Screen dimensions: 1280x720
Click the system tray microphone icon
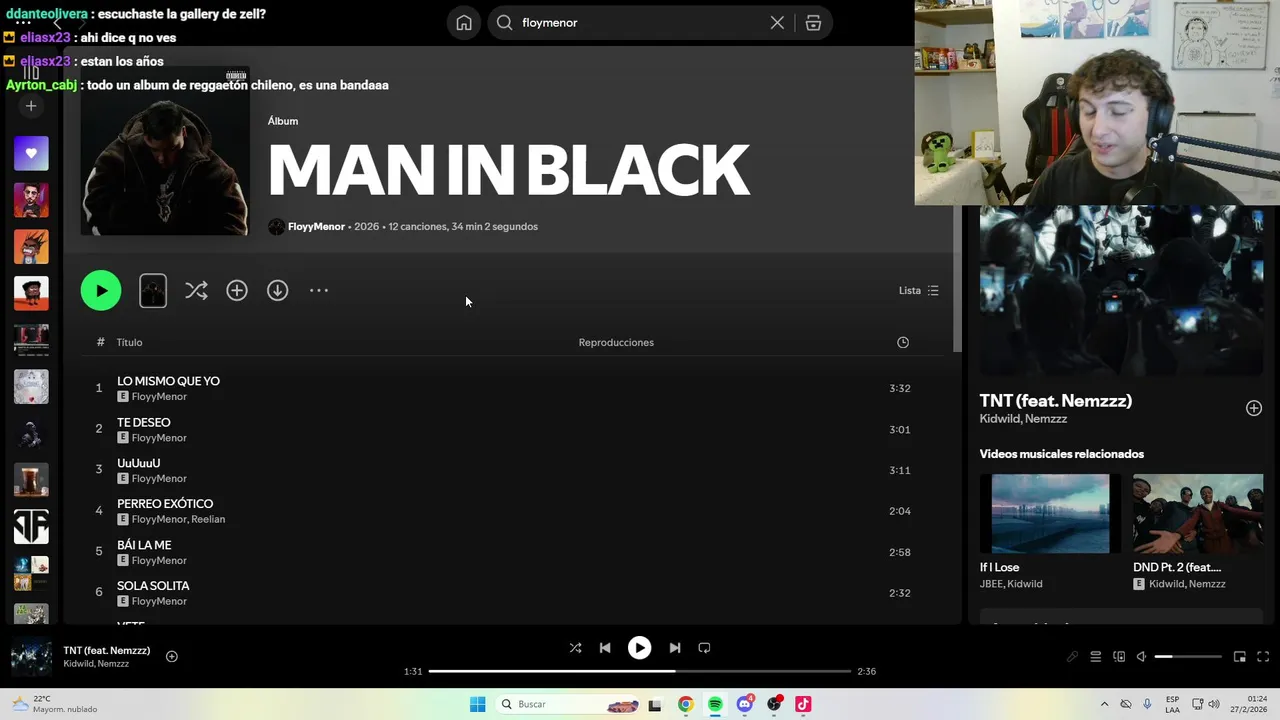[x=1147, y=704]
